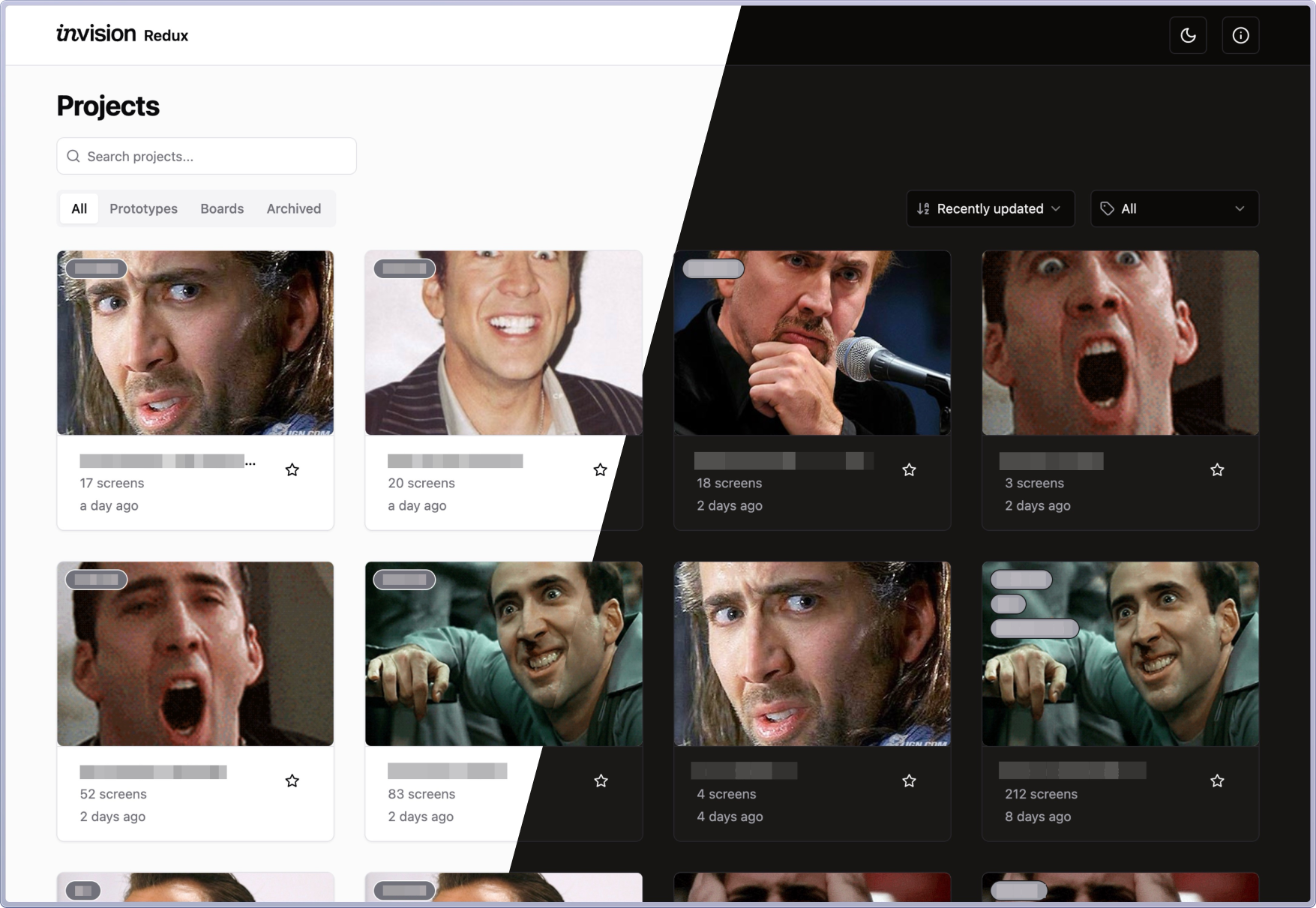The height and width of the screenshot is (908, 1316).
Task: Click the blurred title of 212 screens project
Action: point(1072,770)
